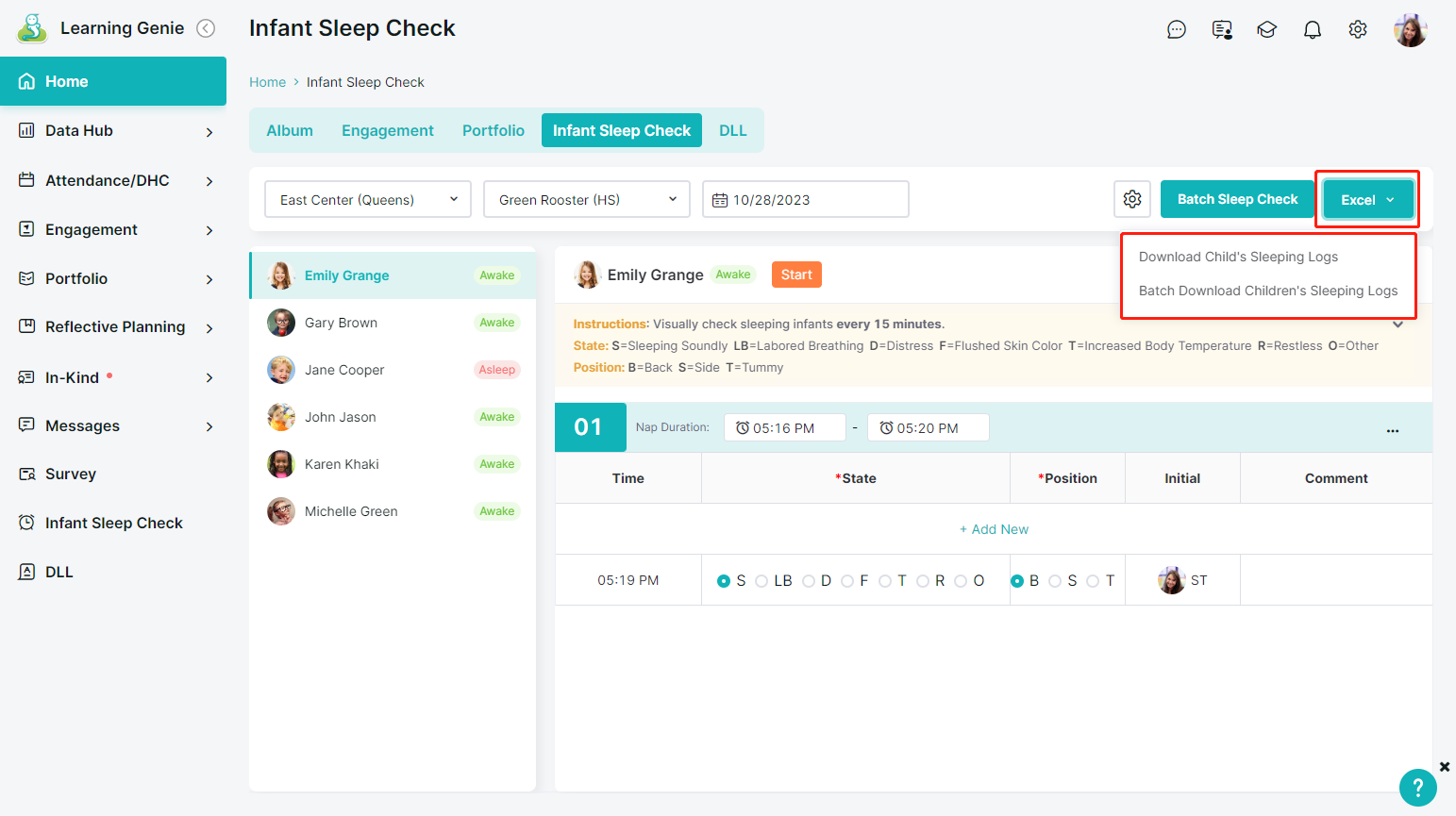This screenshot has height=816, width=1456.
Task: Choose Download Child's Sleeping Logs
Action: 1238,257
